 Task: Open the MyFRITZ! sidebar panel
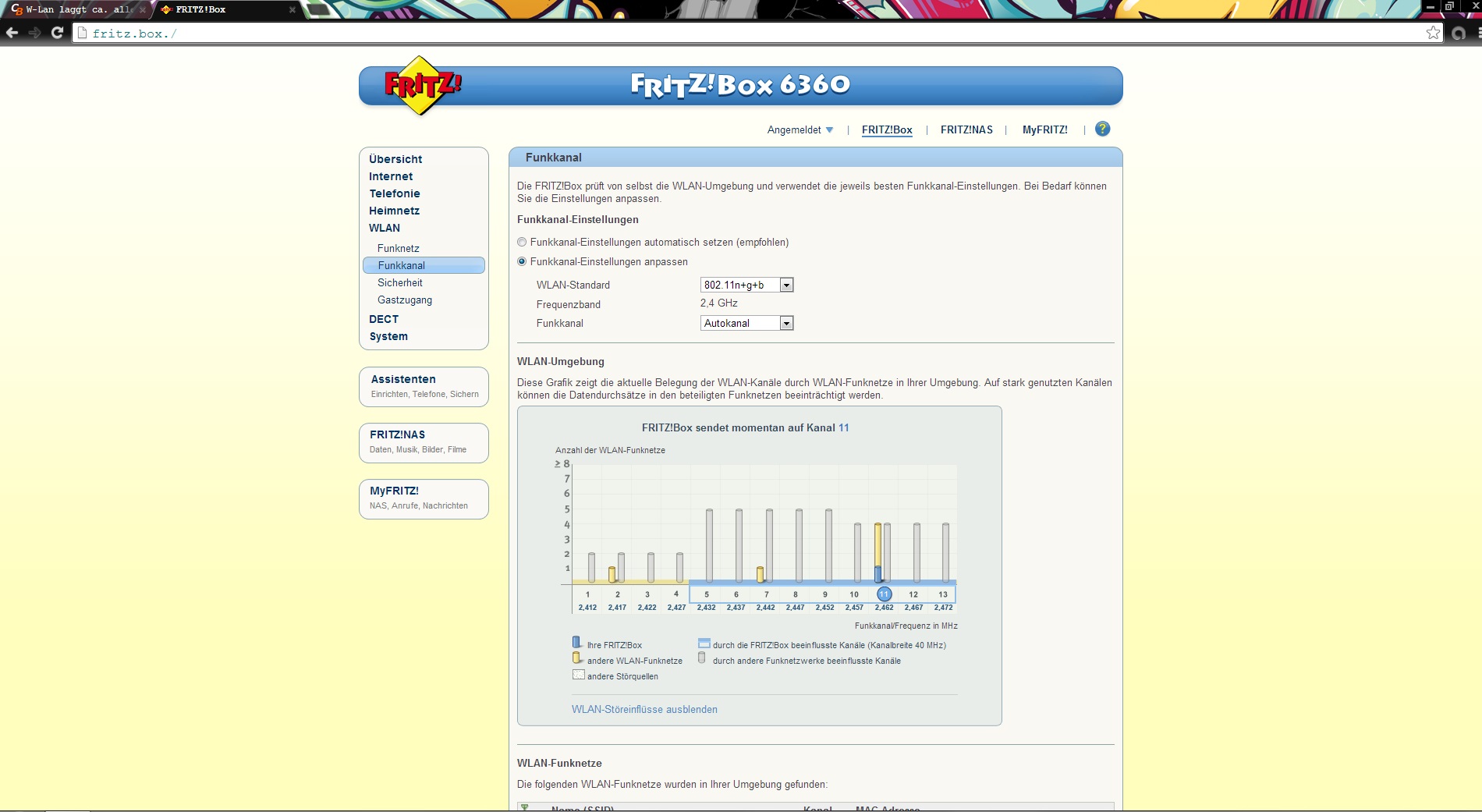(424, 498)
